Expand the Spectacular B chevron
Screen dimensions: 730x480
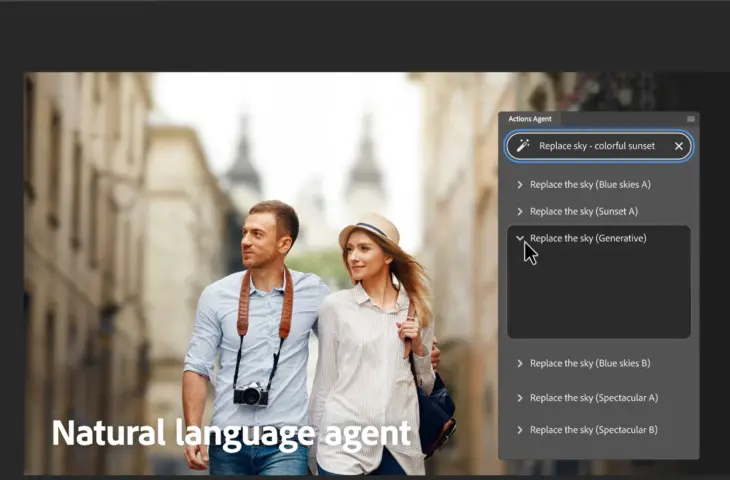coord(520,430)
